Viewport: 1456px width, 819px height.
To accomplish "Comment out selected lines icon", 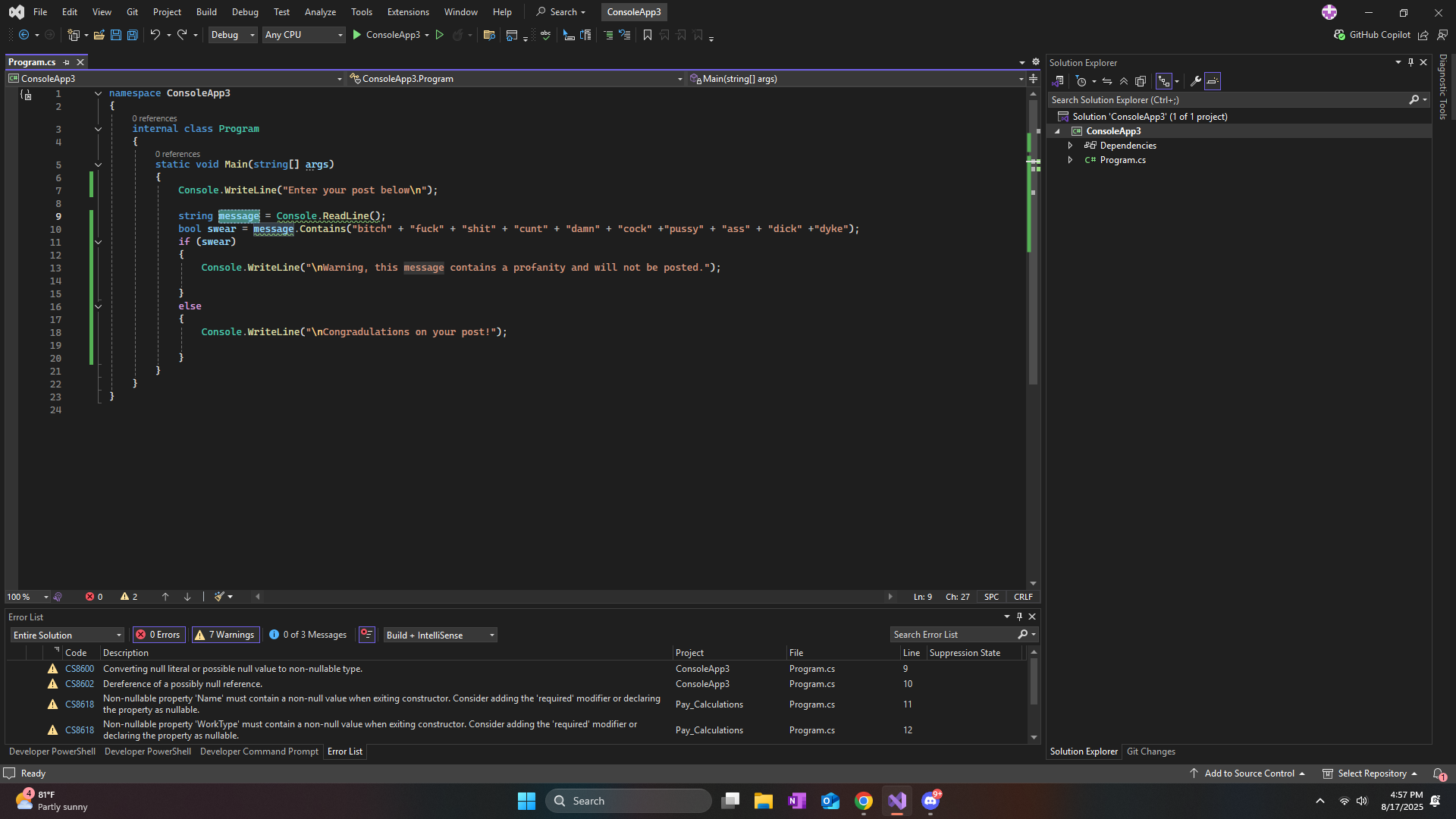I will click(608, 35).
